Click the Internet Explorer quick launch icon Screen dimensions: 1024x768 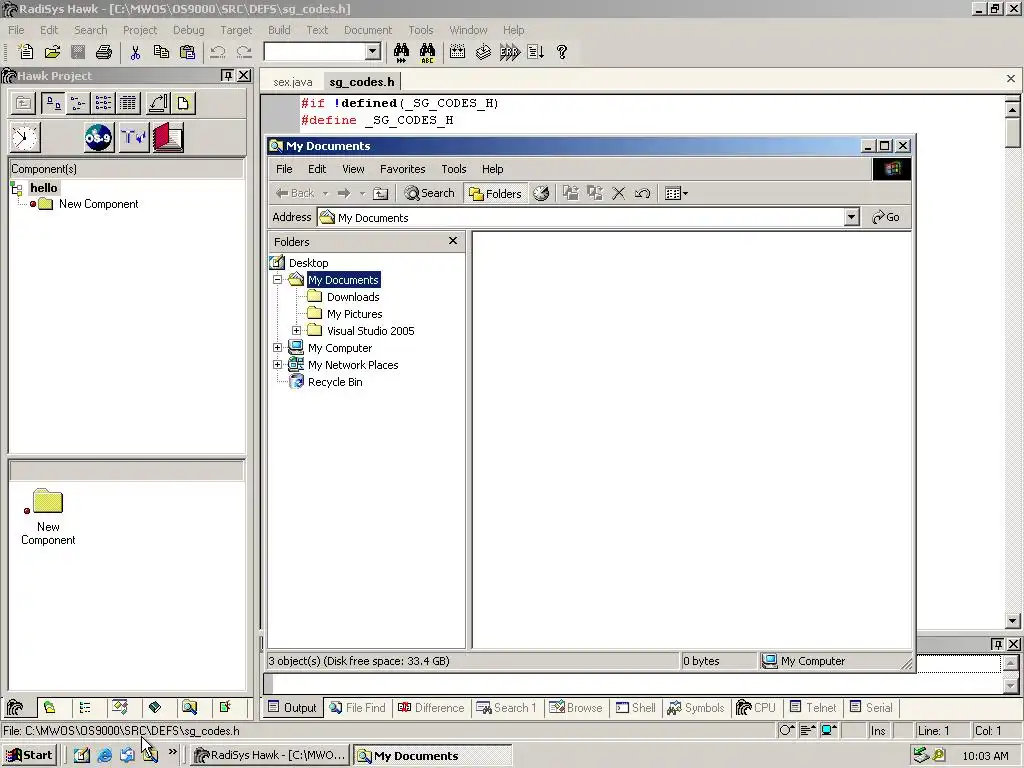coord(104,755)
